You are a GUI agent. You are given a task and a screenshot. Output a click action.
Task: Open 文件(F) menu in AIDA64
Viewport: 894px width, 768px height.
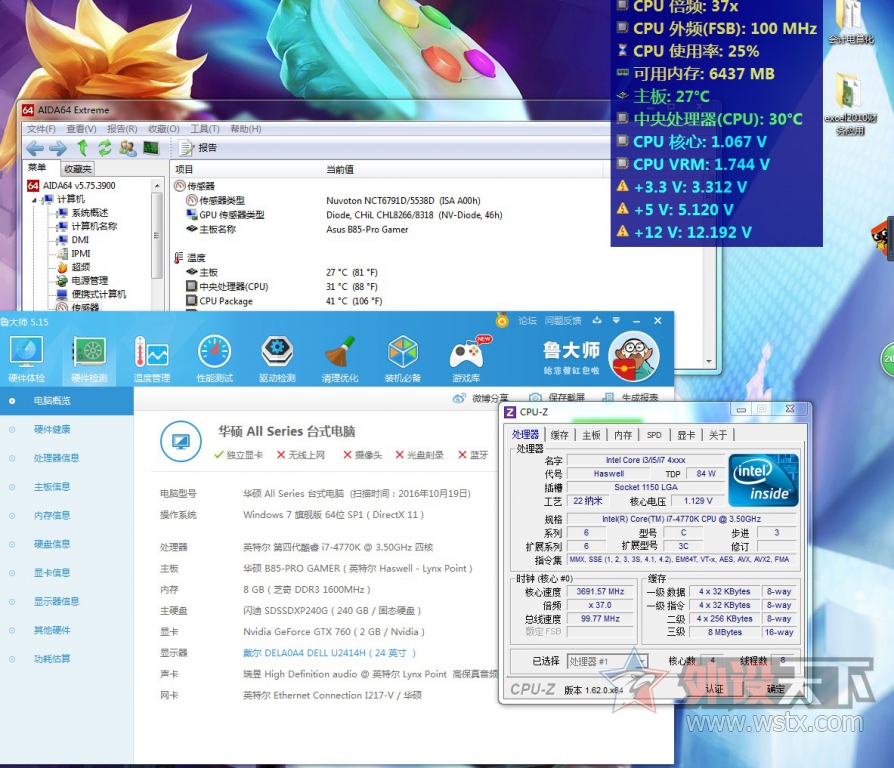point(41,129)
